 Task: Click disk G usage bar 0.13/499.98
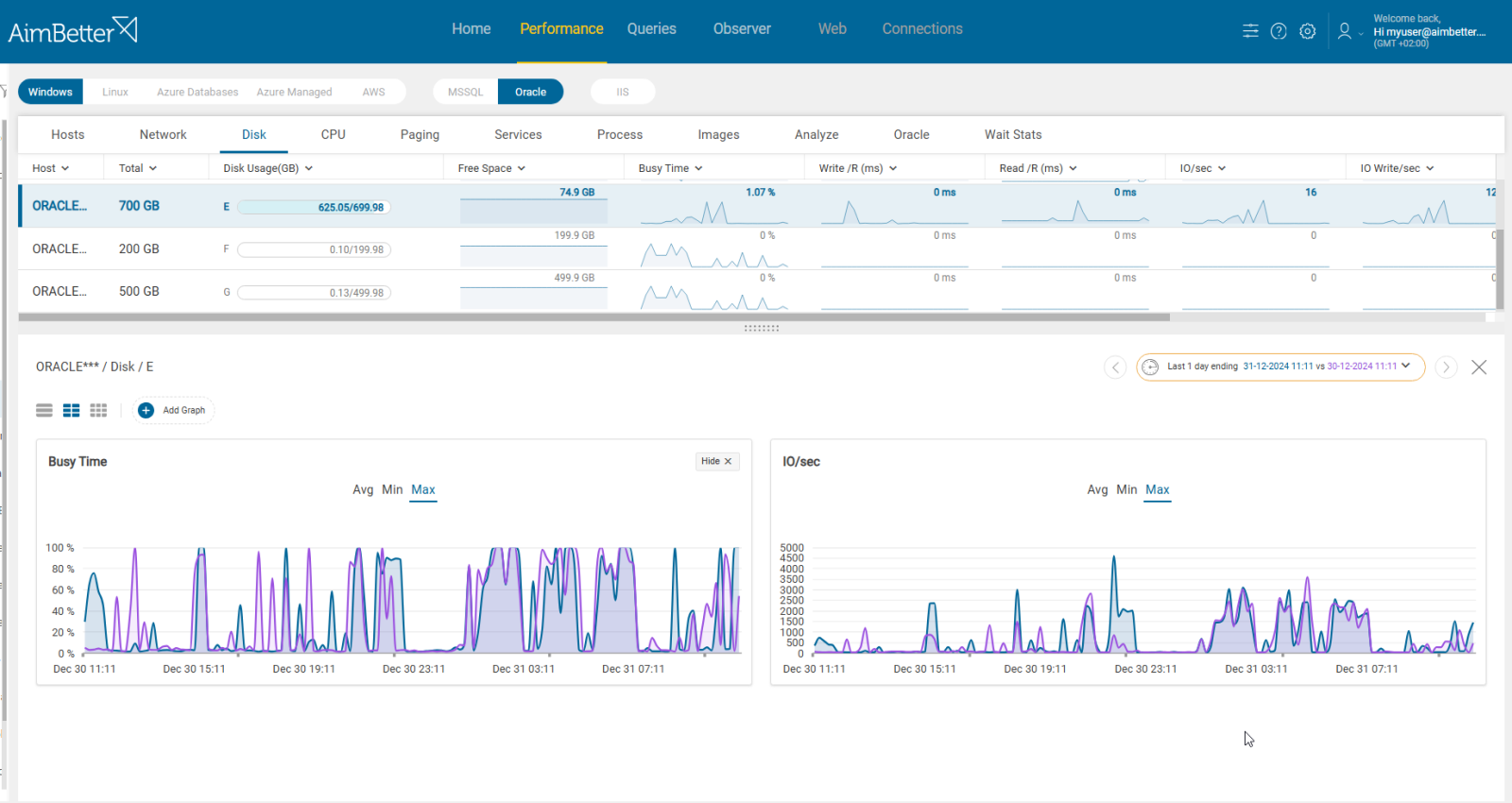(x=314, y=293)
